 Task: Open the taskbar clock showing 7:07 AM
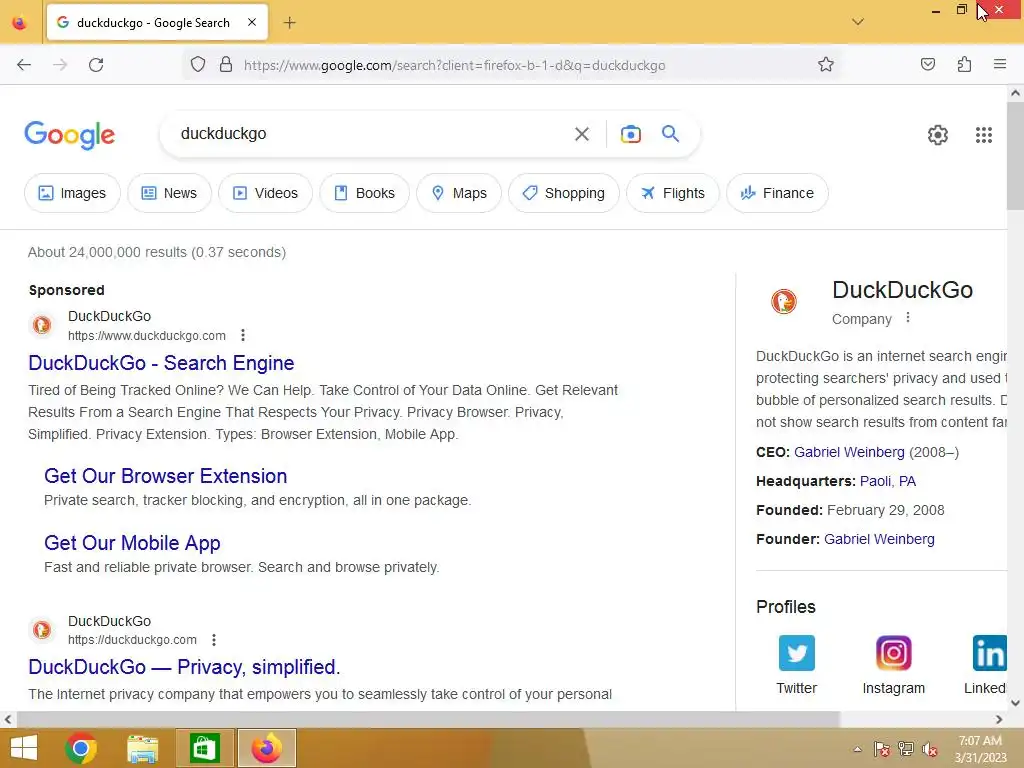[x=980, y=749]
